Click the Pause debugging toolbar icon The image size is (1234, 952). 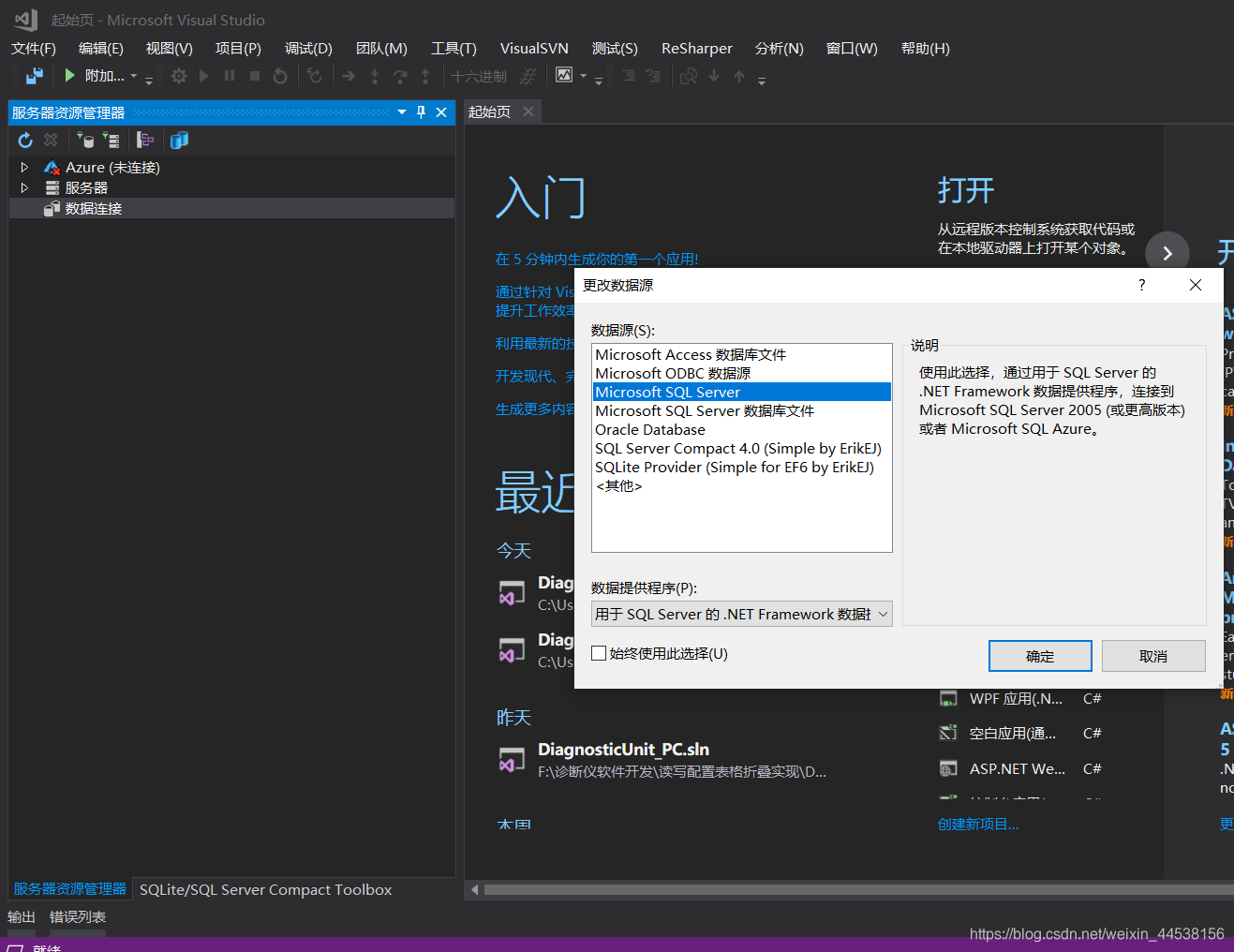pos(230,76)
